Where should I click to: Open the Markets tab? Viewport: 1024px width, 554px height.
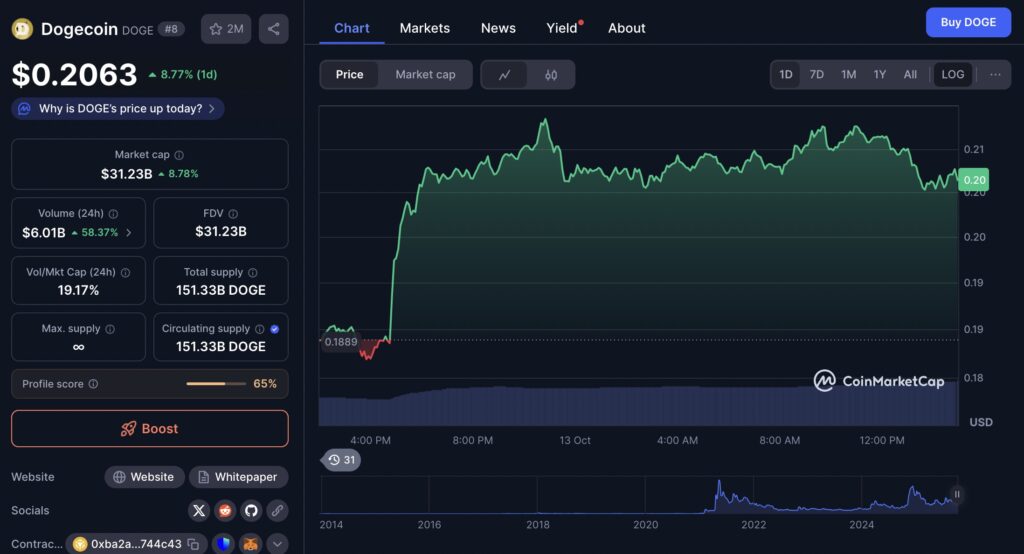point(424,28)
